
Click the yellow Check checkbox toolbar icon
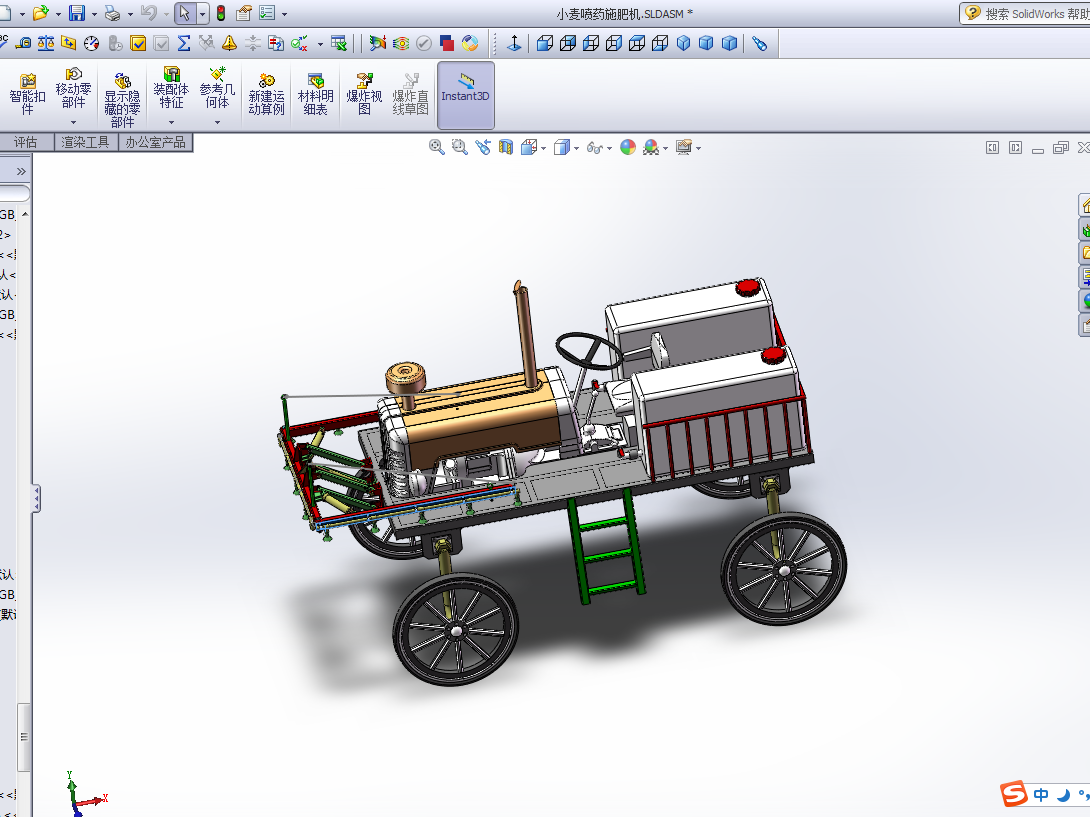(x=138, y=44)
